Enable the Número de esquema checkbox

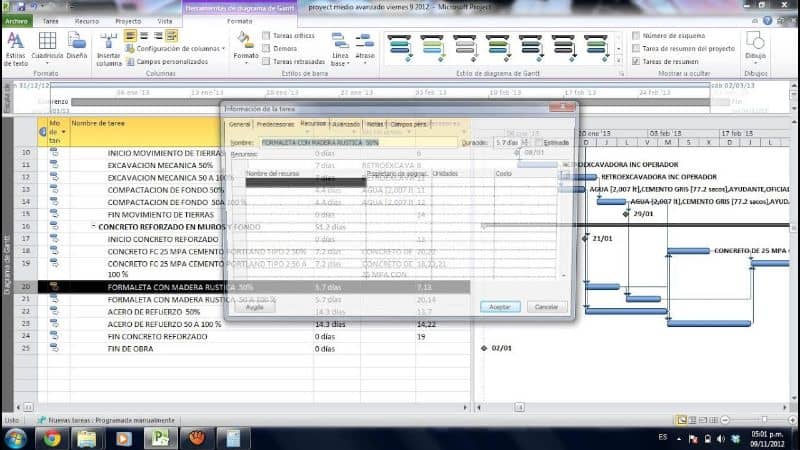(x=636, y=36)
